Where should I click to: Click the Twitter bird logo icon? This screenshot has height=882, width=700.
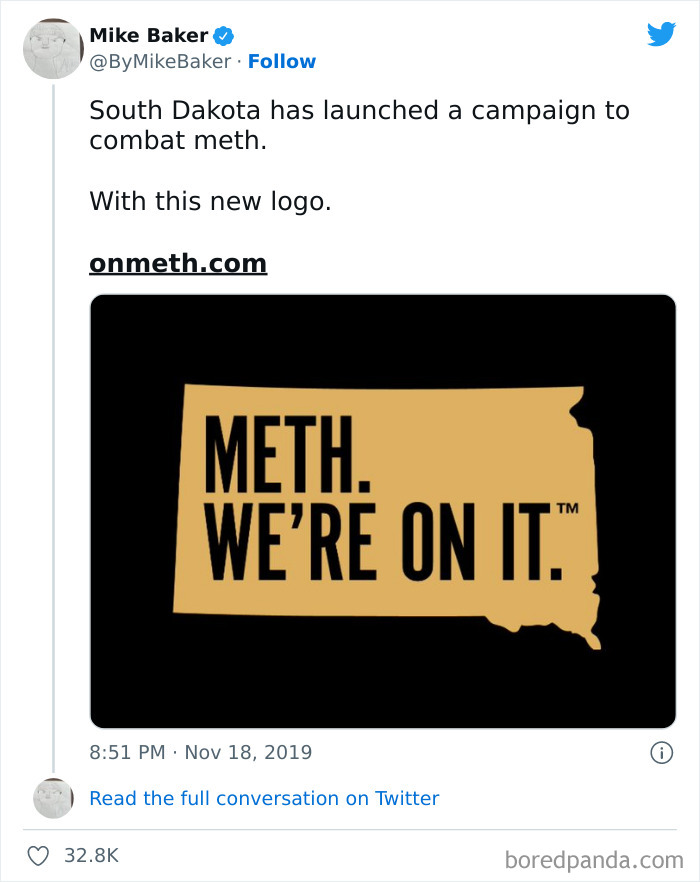click(x=661, y=35)
